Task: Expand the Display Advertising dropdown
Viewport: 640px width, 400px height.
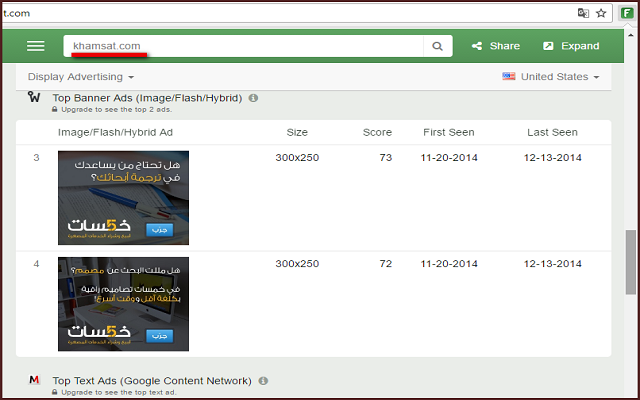Action: point(81,77)
